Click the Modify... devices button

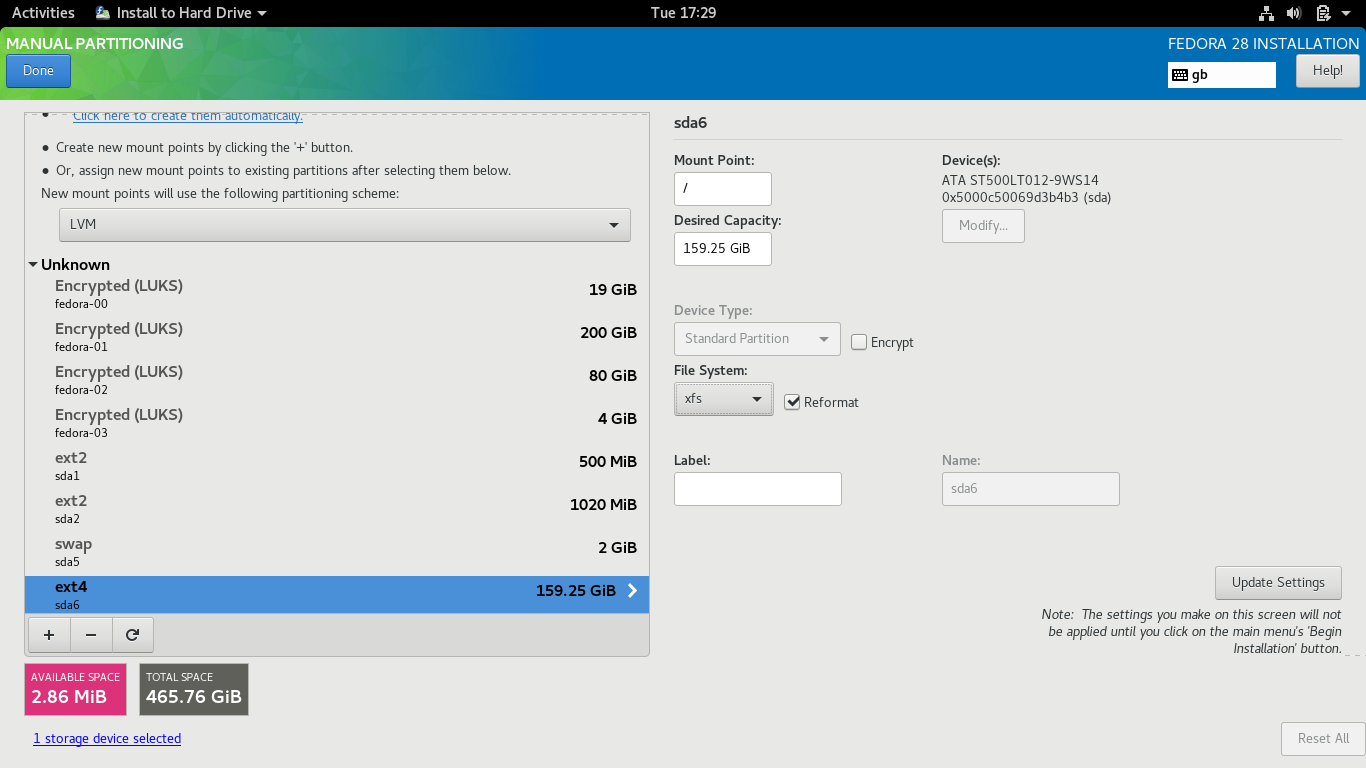(983, 226)
